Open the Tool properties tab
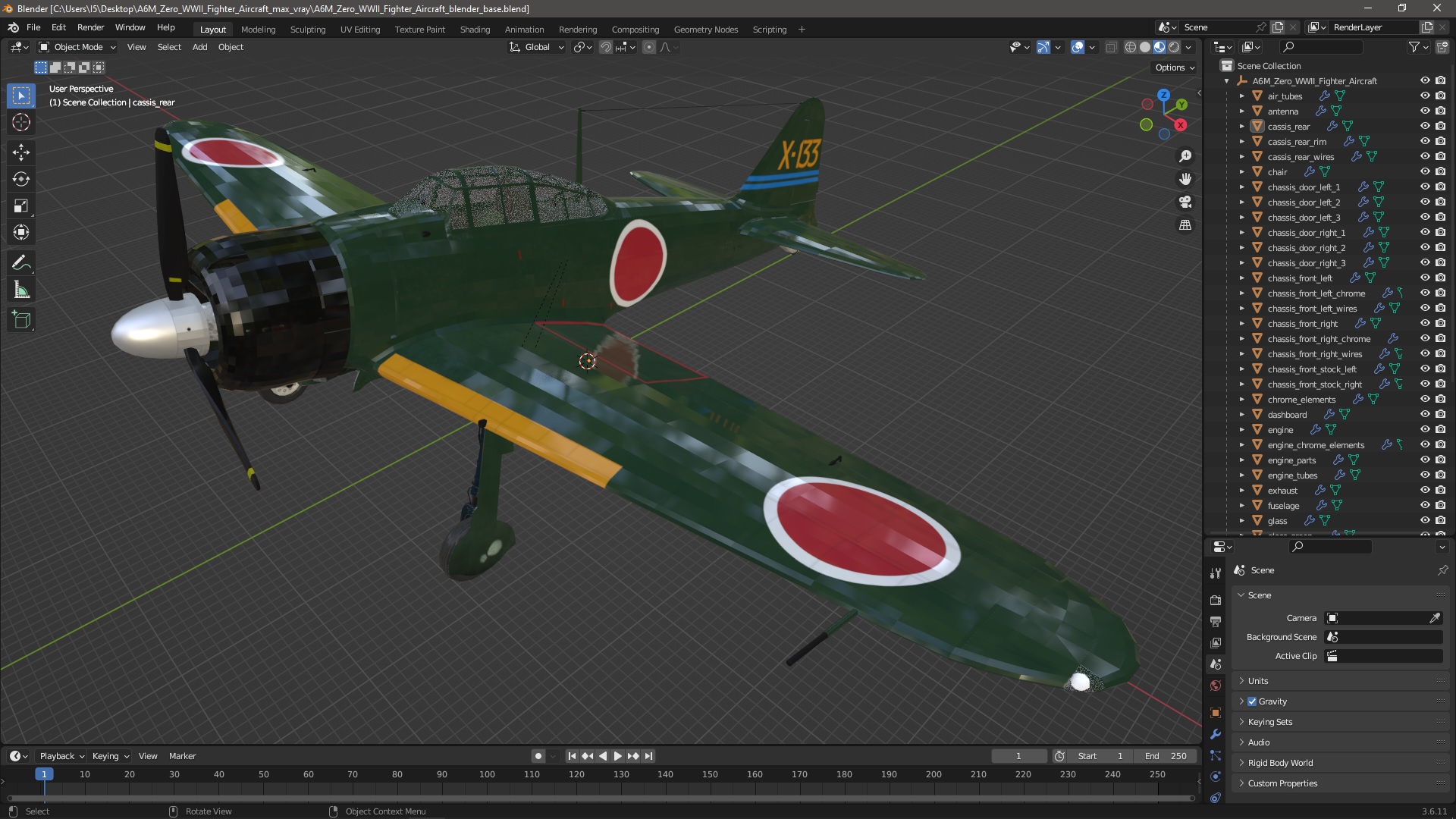This screenshot has height=819, width=1456. tap(1216, 573)
